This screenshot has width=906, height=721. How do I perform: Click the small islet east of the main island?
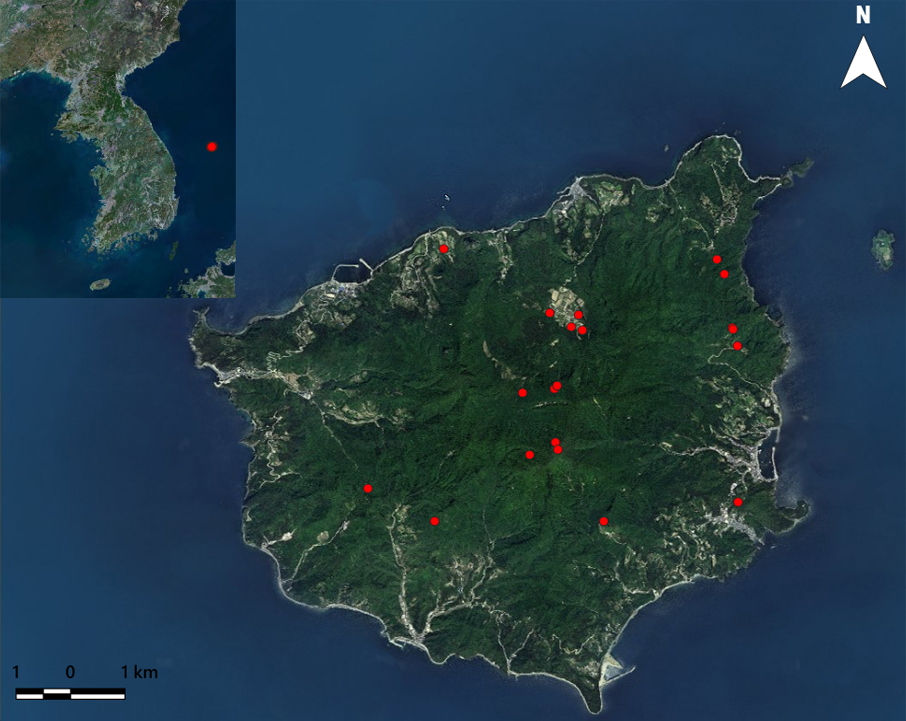[883, 249]
